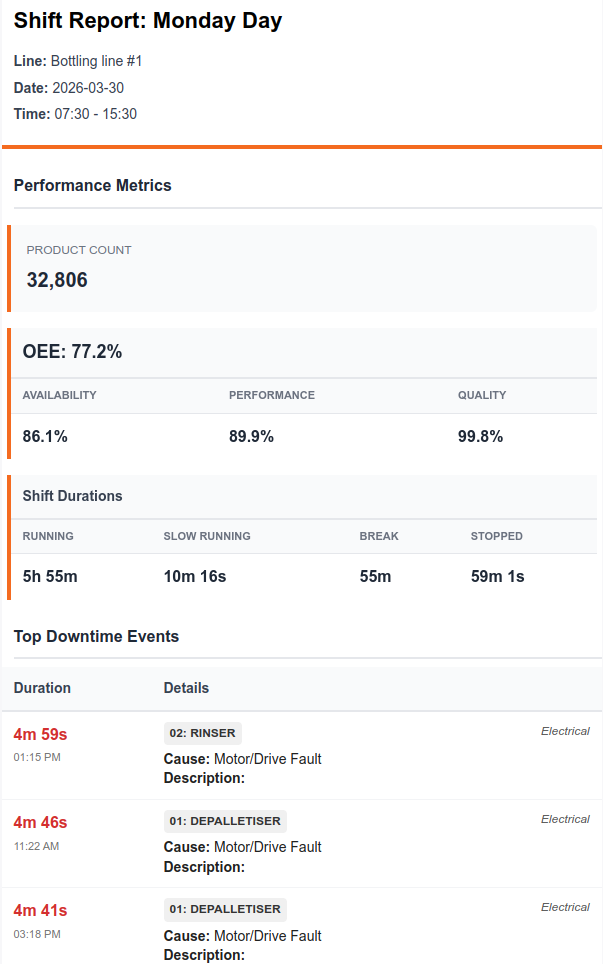The width and height of the screenshot is (603, 964).
Task: Click the Duration column header
Action: pyautogui.click(x=42, y=688)
